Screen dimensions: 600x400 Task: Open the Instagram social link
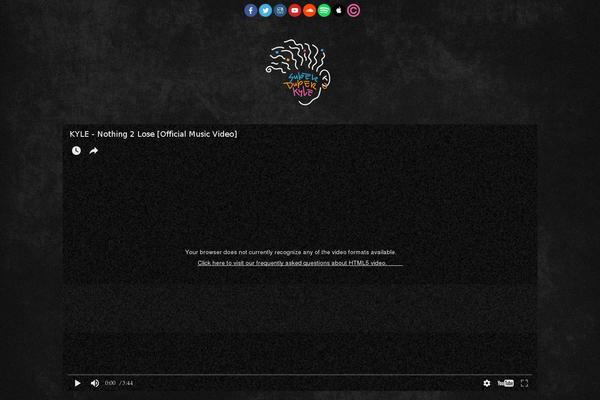(280, 10)
